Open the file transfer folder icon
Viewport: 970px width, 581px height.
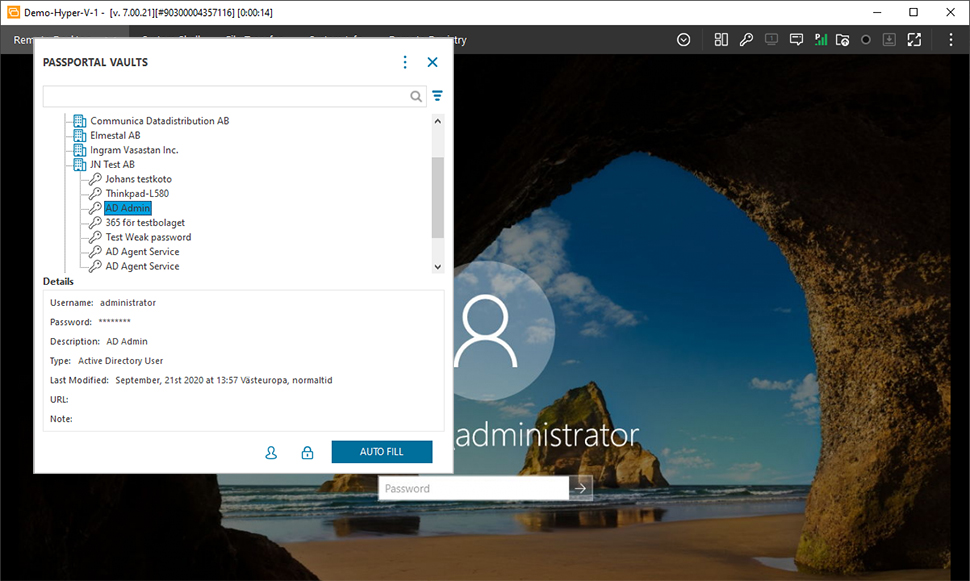843,40
